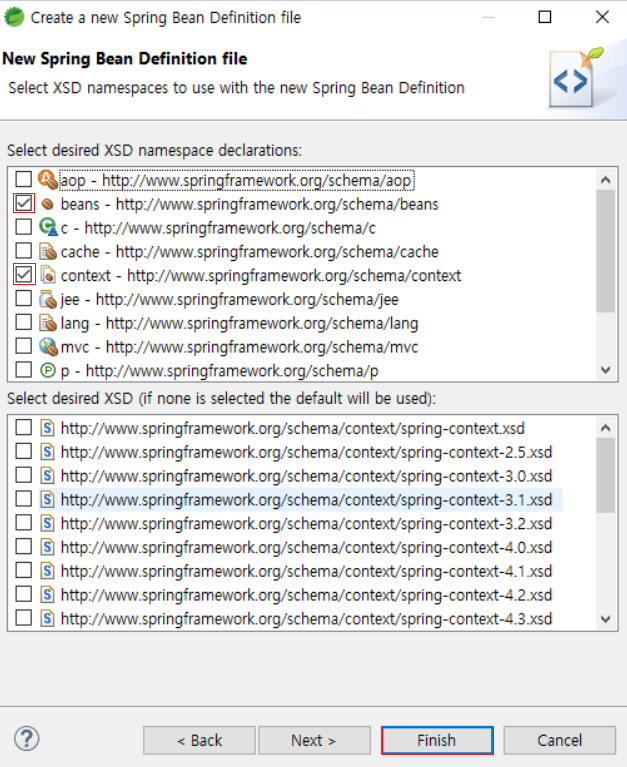Check the spring-context-4.1.xsd checkbox

tap(23, 570)
